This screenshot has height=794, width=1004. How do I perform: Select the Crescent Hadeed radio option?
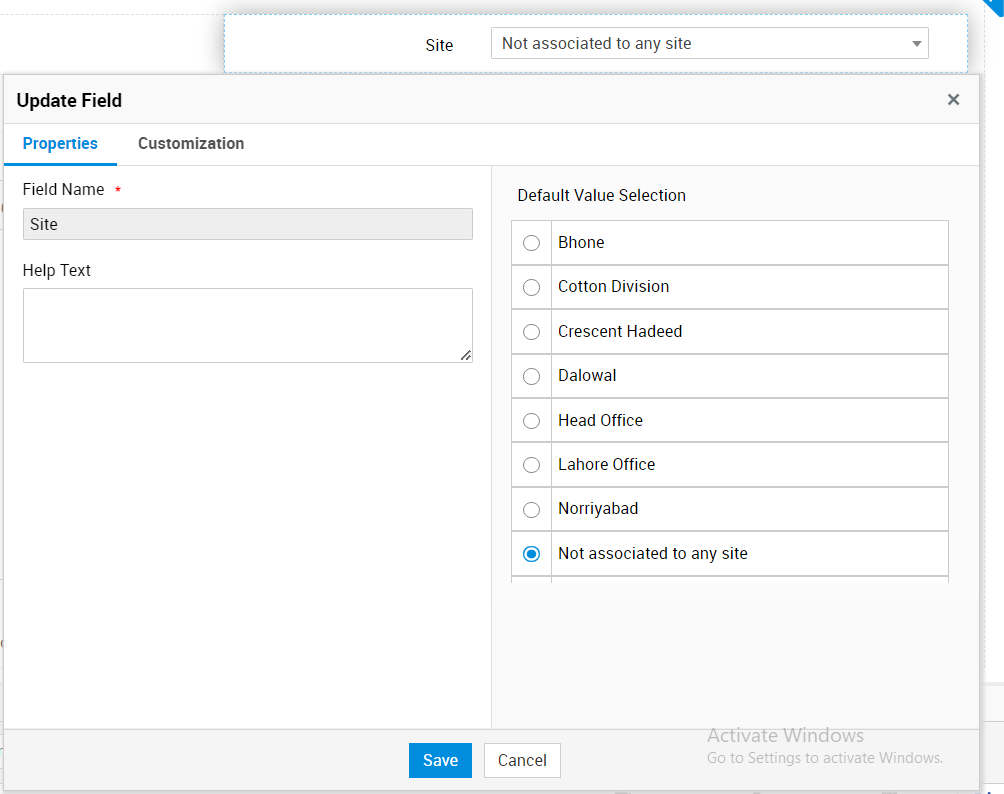(x=532, y=332)
